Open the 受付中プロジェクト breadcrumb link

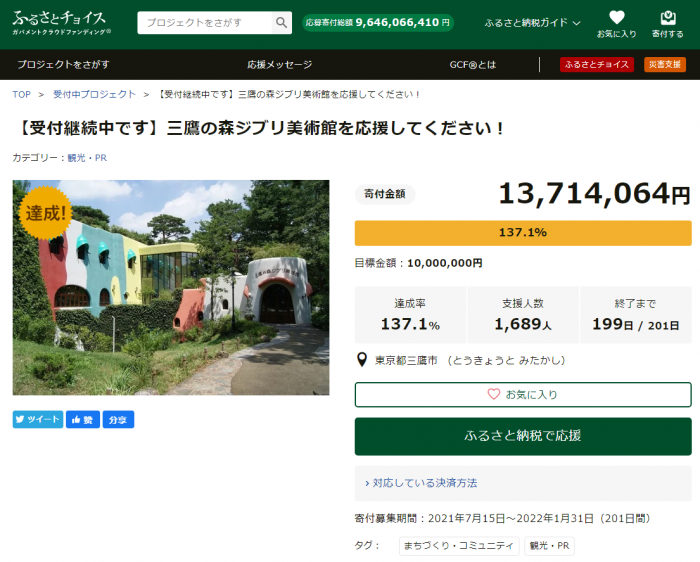(x=94, y=94)
